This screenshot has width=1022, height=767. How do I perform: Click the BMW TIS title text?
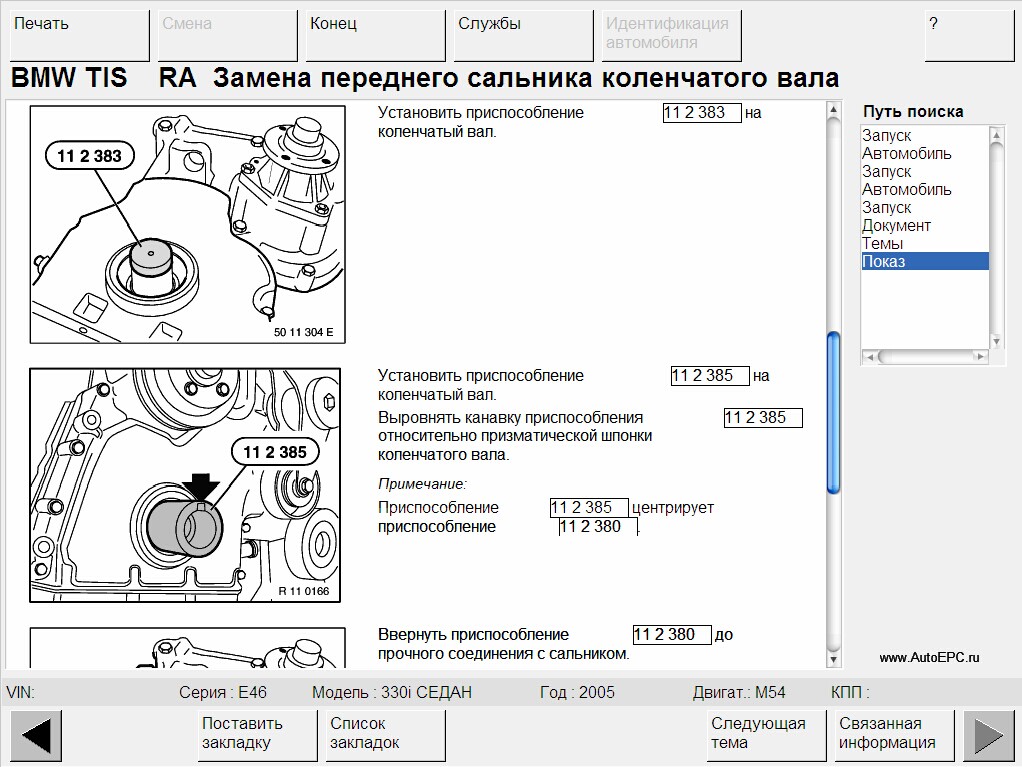tap(69, 78)
